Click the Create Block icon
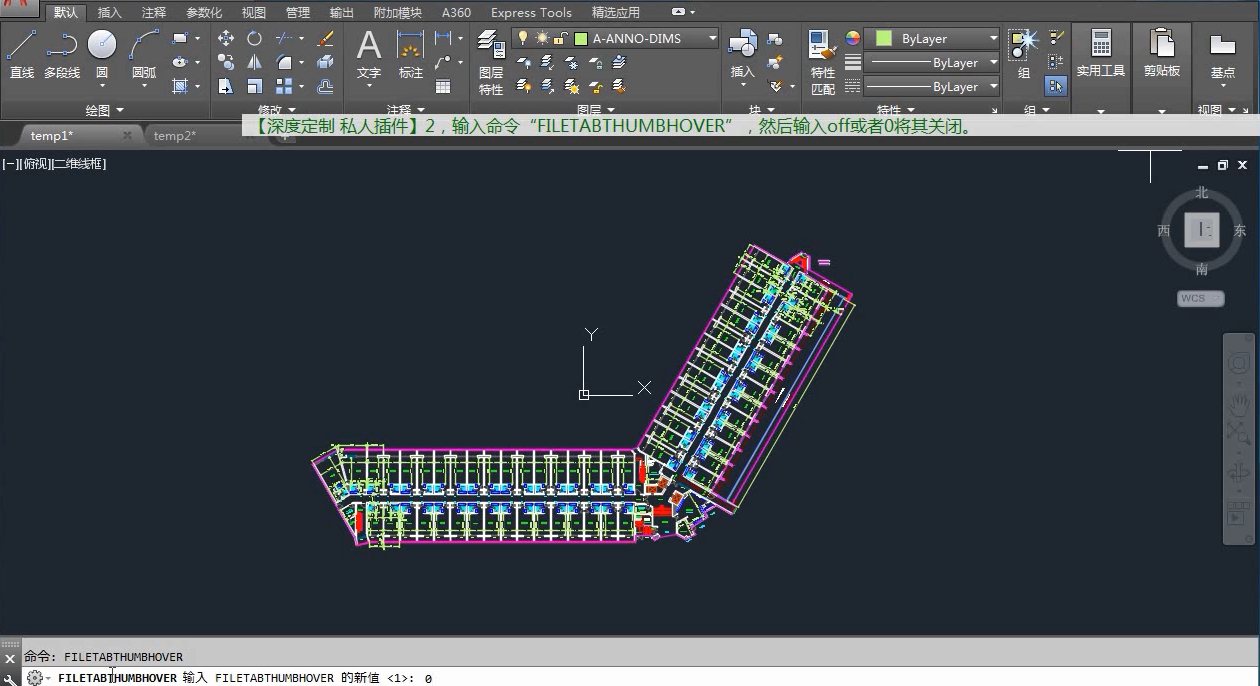The height and width of the screenshot is (686, 1260). coord(774,40)
